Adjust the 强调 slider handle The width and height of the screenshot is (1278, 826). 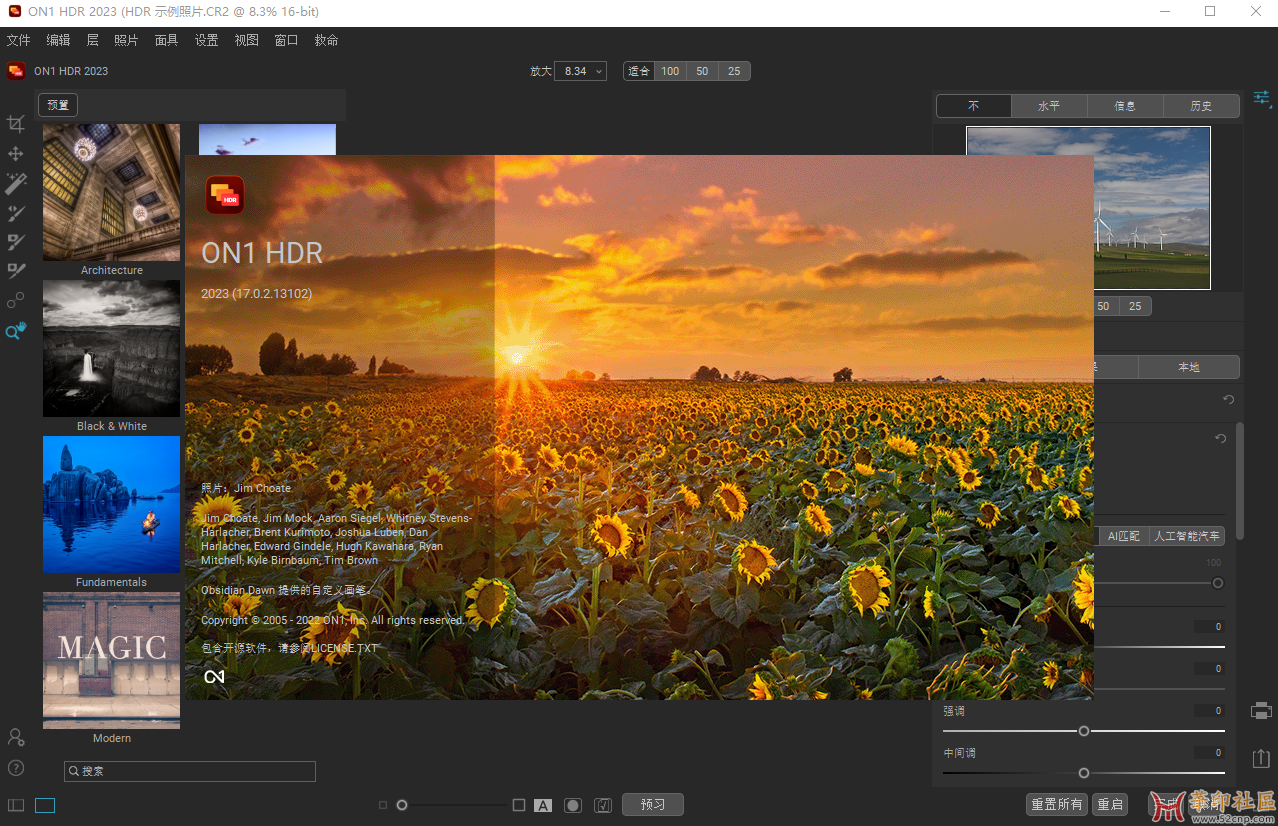point(1083,731)
